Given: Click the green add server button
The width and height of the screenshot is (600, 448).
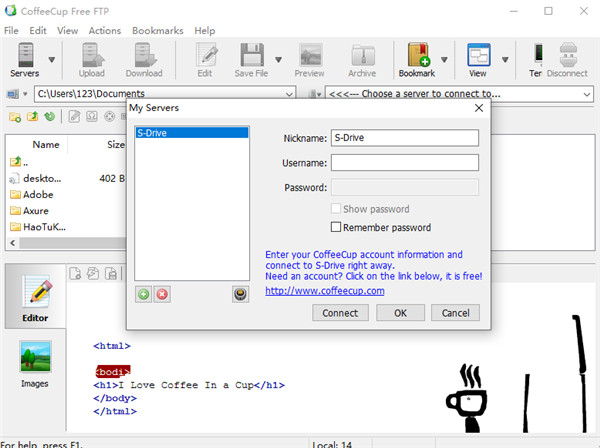Looking at the screenshot, I should [x=143, y=294].
